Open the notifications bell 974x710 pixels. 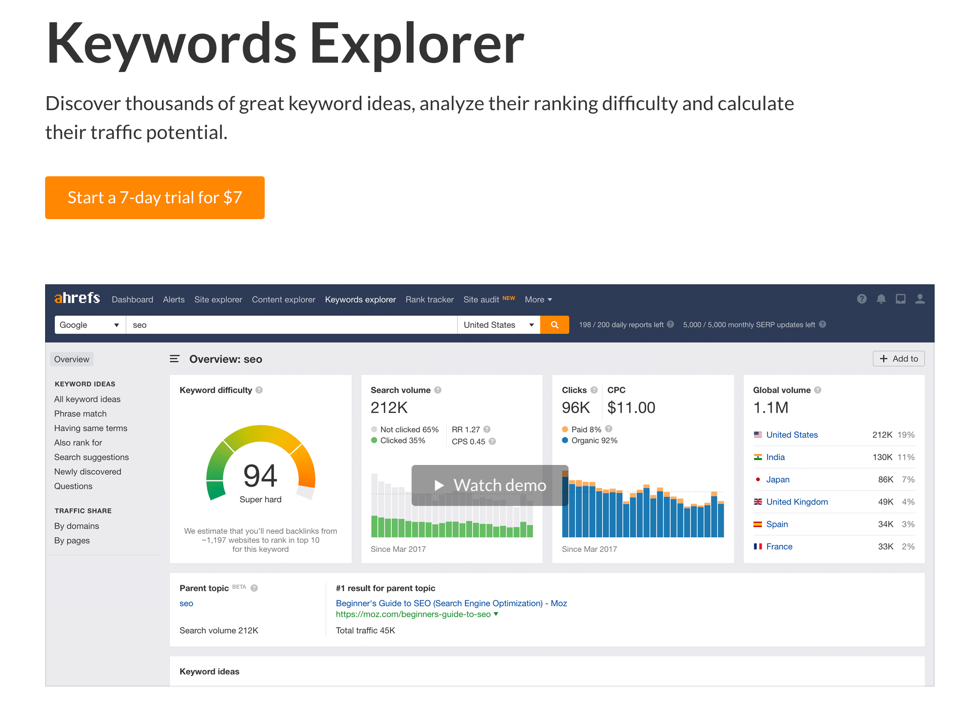pyautogui.click(x=881, y=299)
